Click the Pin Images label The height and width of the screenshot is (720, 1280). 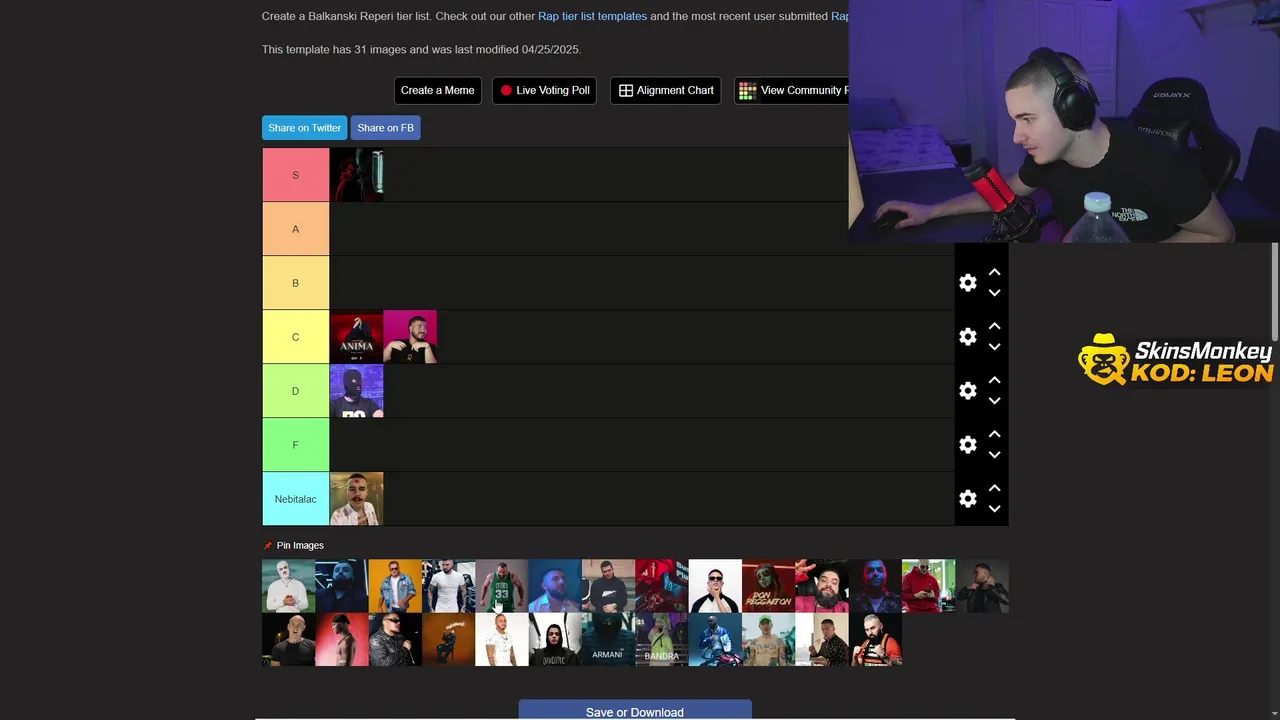tap(300, 546)
